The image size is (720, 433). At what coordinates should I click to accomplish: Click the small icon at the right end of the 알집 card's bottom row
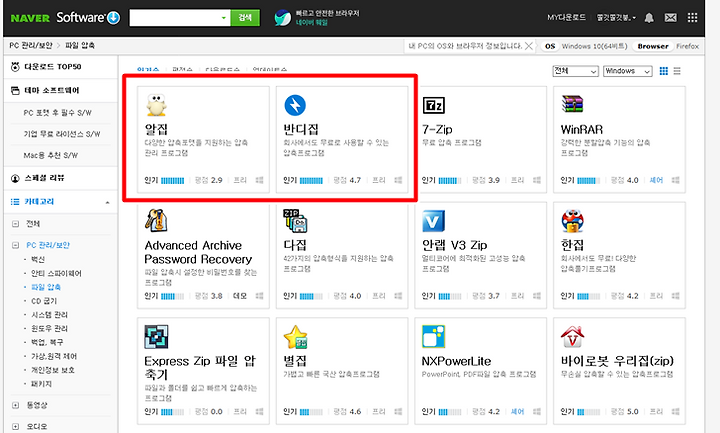tap(259, 180)
